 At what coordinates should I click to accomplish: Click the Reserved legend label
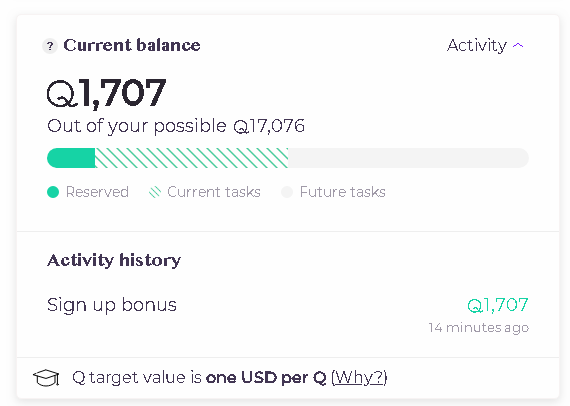pos(97,192)
